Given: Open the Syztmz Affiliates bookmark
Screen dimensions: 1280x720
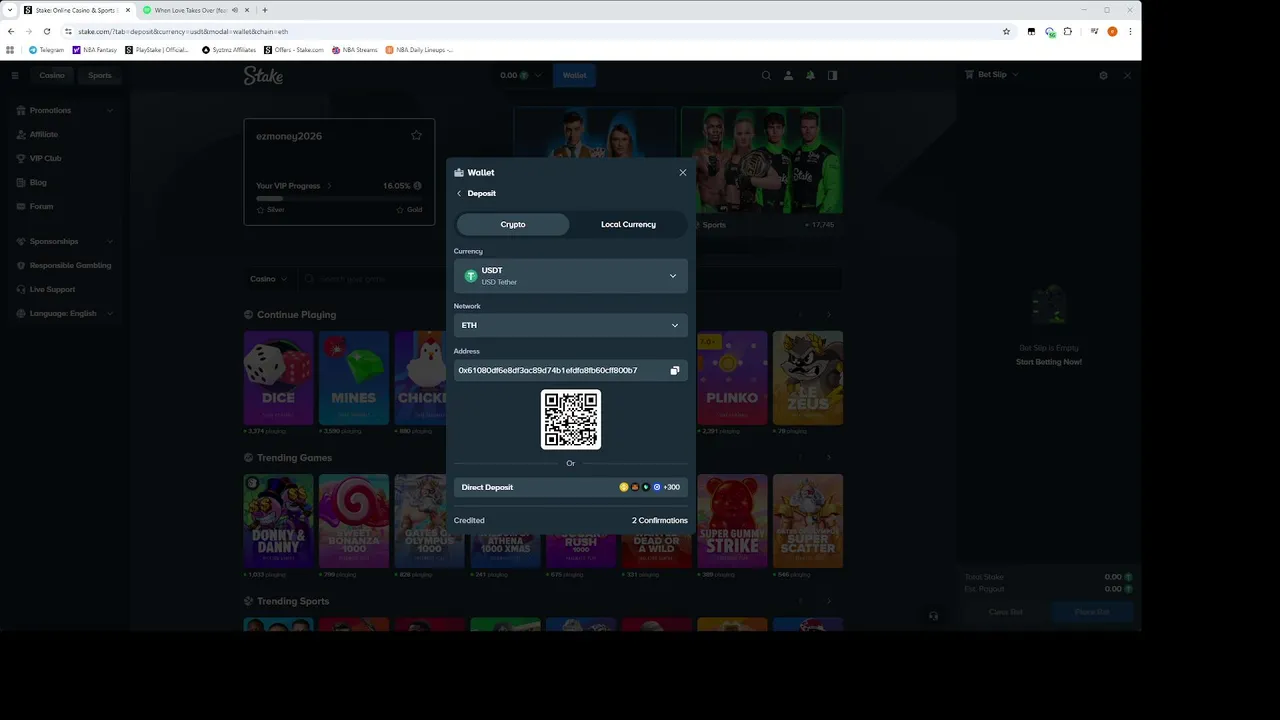Looking at the screenshot, I should (x=229, y=49).
